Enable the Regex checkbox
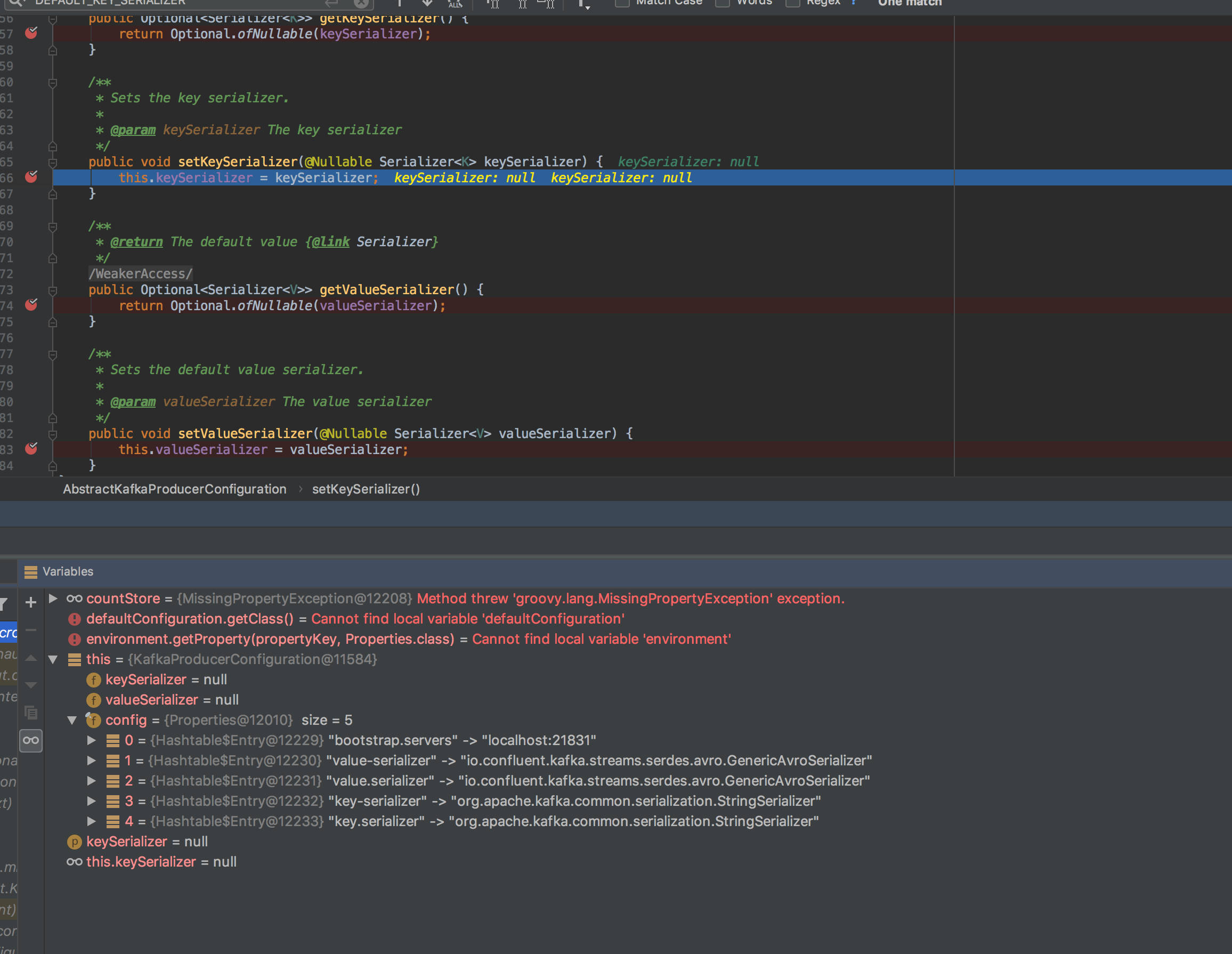The image size is (1232, 954). [792, 3]
